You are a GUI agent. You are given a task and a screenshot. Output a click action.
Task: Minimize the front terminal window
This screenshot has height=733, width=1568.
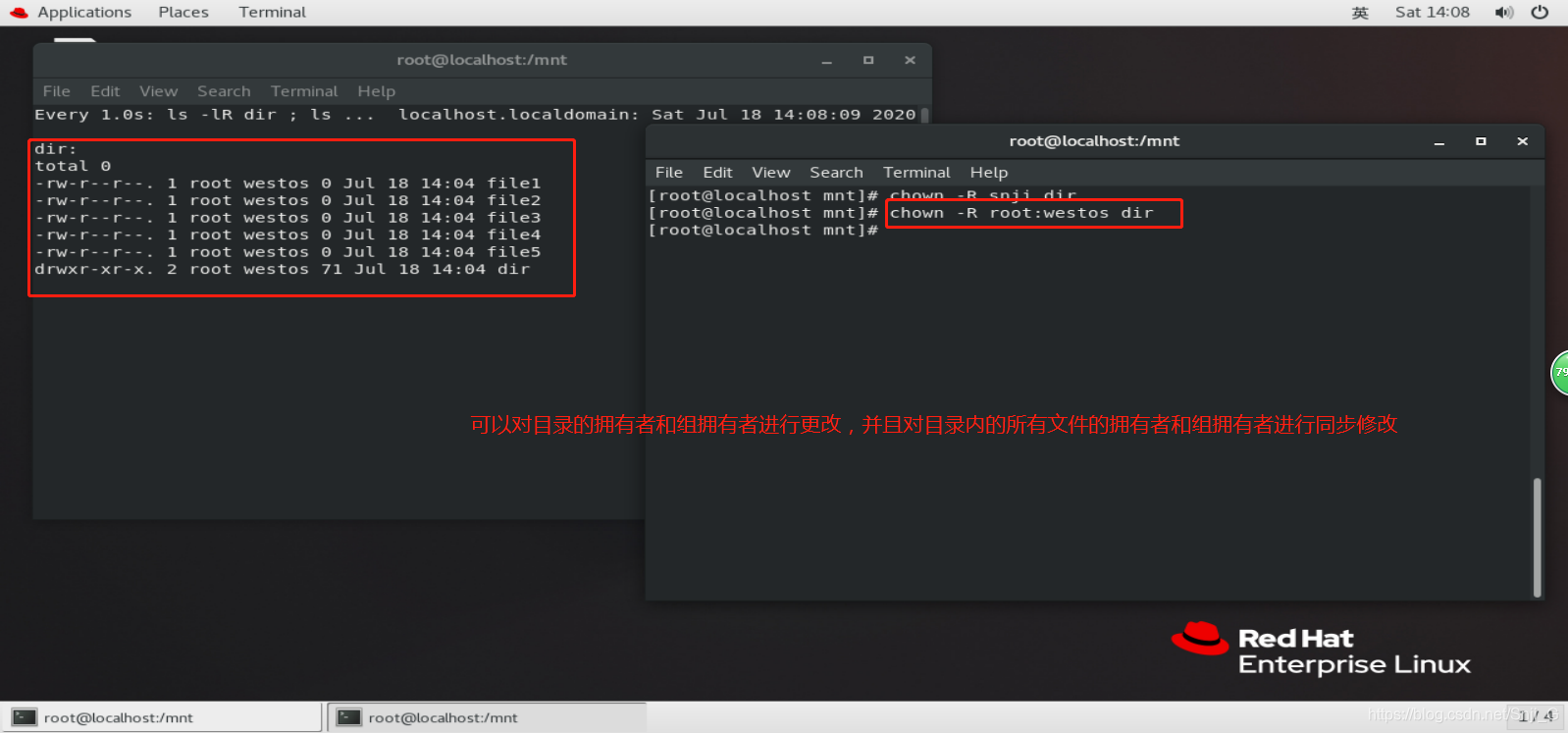(x=1439, y=142)
